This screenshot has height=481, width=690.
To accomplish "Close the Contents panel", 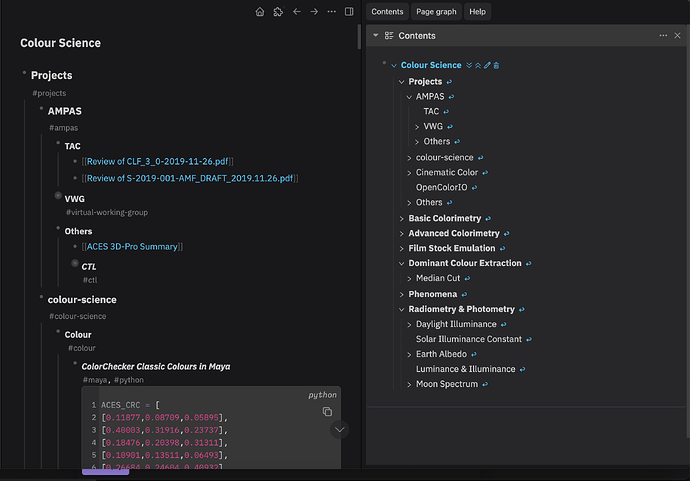I will (677, 36).
